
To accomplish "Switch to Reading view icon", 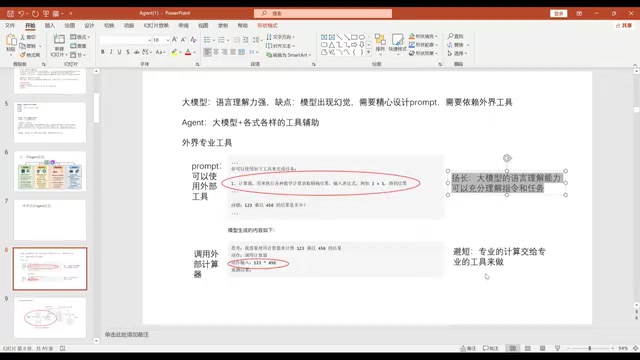I will click(542, 348).
